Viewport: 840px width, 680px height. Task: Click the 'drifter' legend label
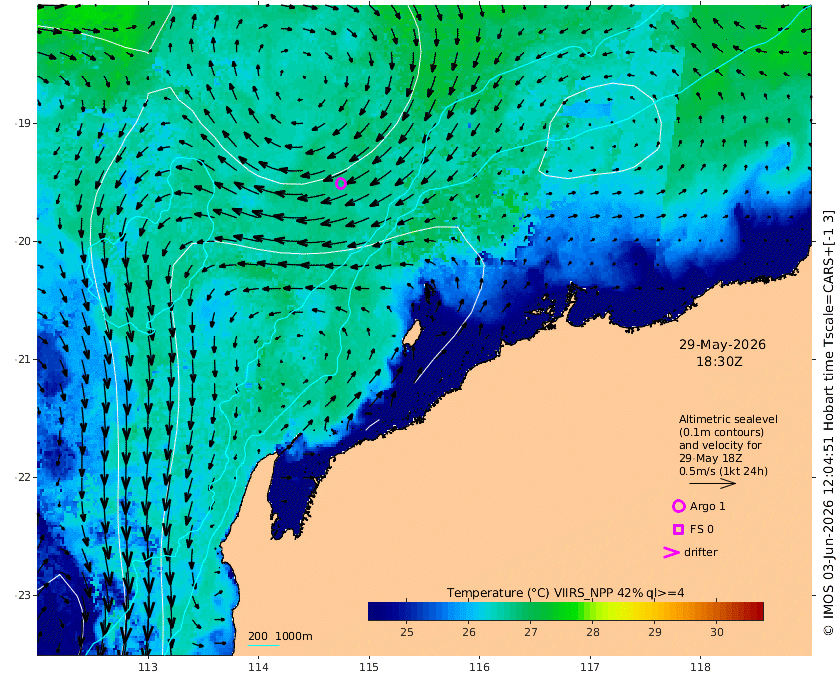point(701,552)
